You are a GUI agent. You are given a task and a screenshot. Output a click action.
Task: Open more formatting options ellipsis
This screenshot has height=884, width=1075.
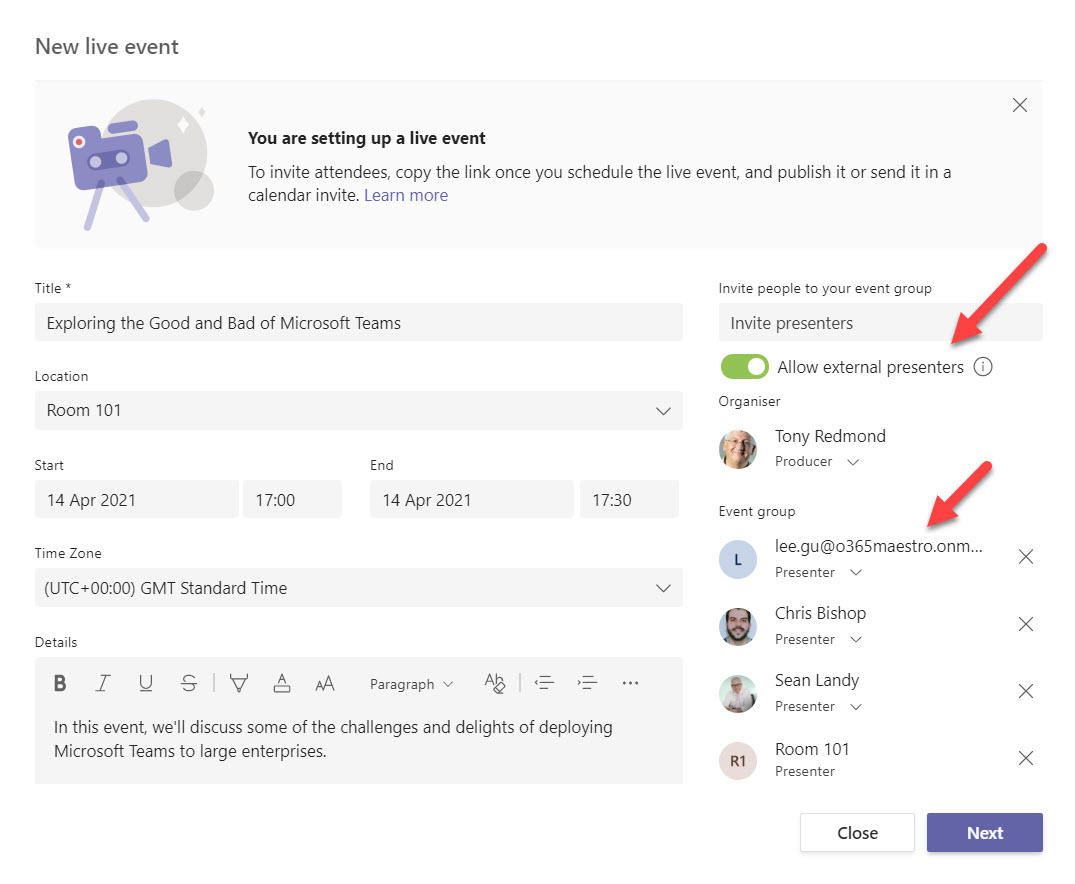tap(630, 683)
